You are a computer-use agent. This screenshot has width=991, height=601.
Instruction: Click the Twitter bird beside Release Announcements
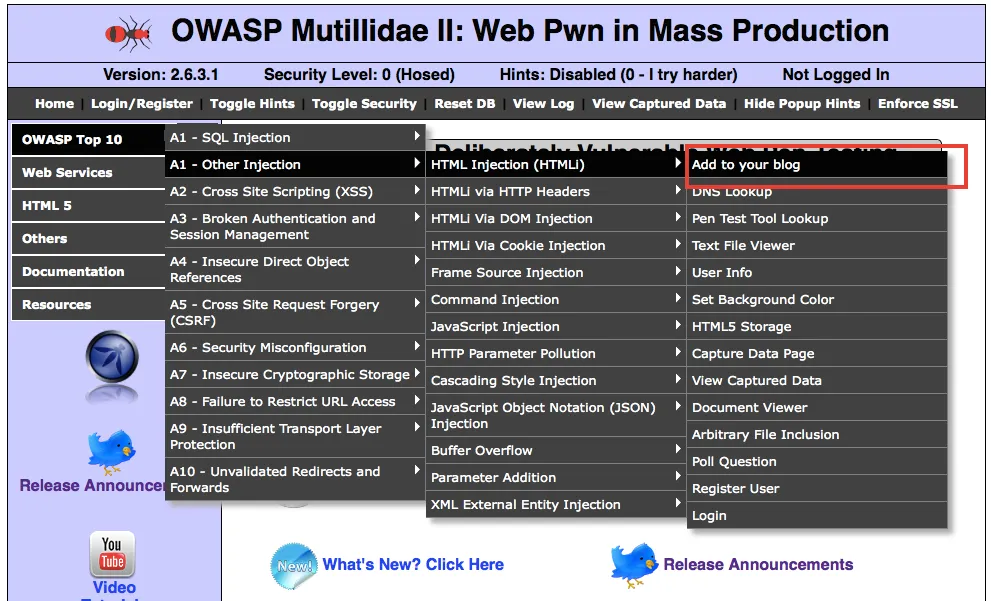(634, 565)
